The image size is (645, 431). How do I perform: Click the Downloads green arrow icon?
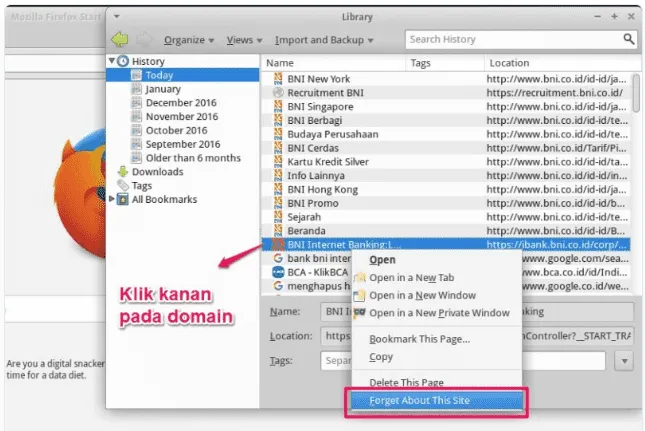[x=123, y=171]
